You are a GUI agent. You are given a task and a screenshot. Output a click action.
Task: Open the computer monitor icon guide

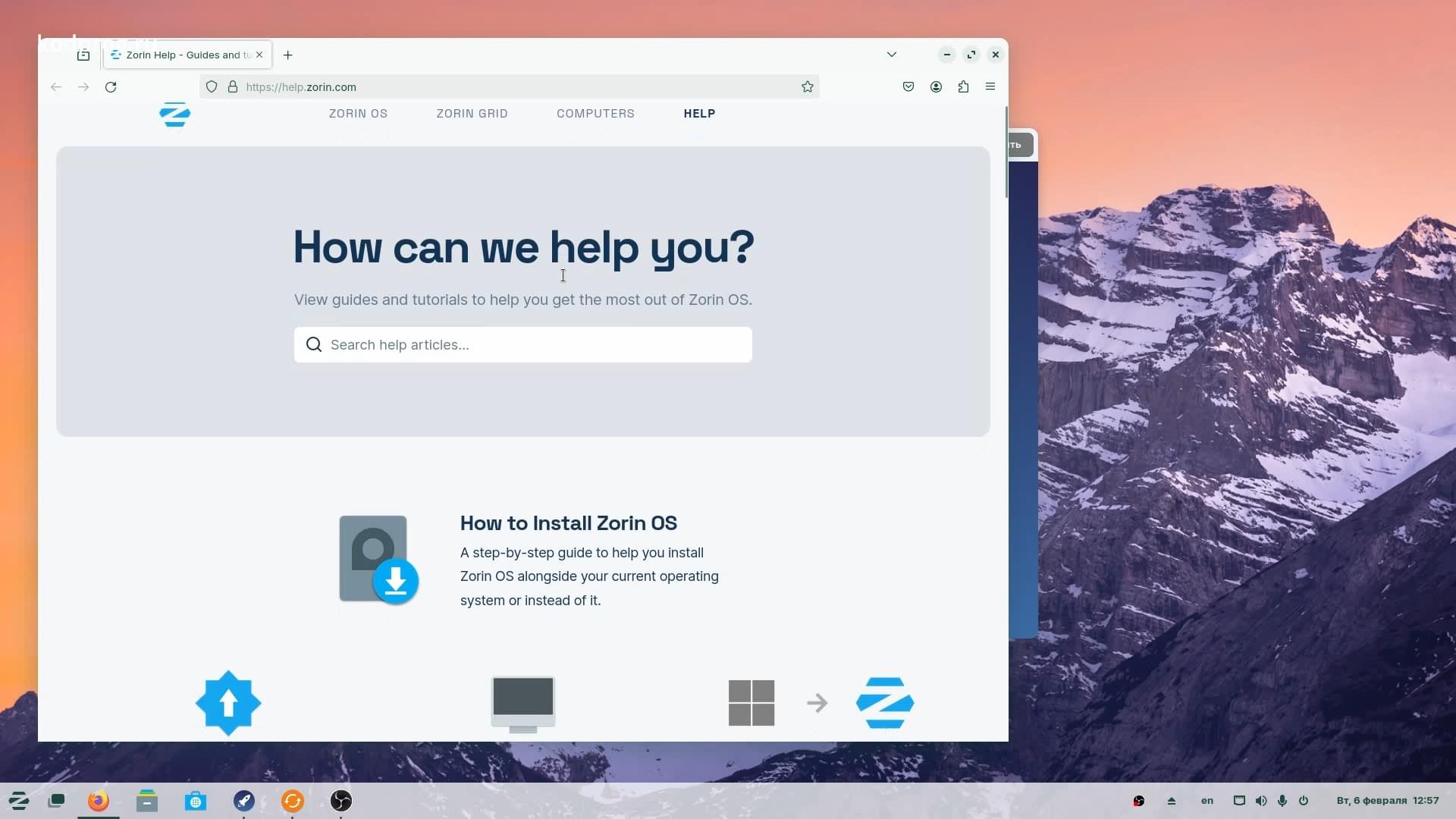point(523,704)
